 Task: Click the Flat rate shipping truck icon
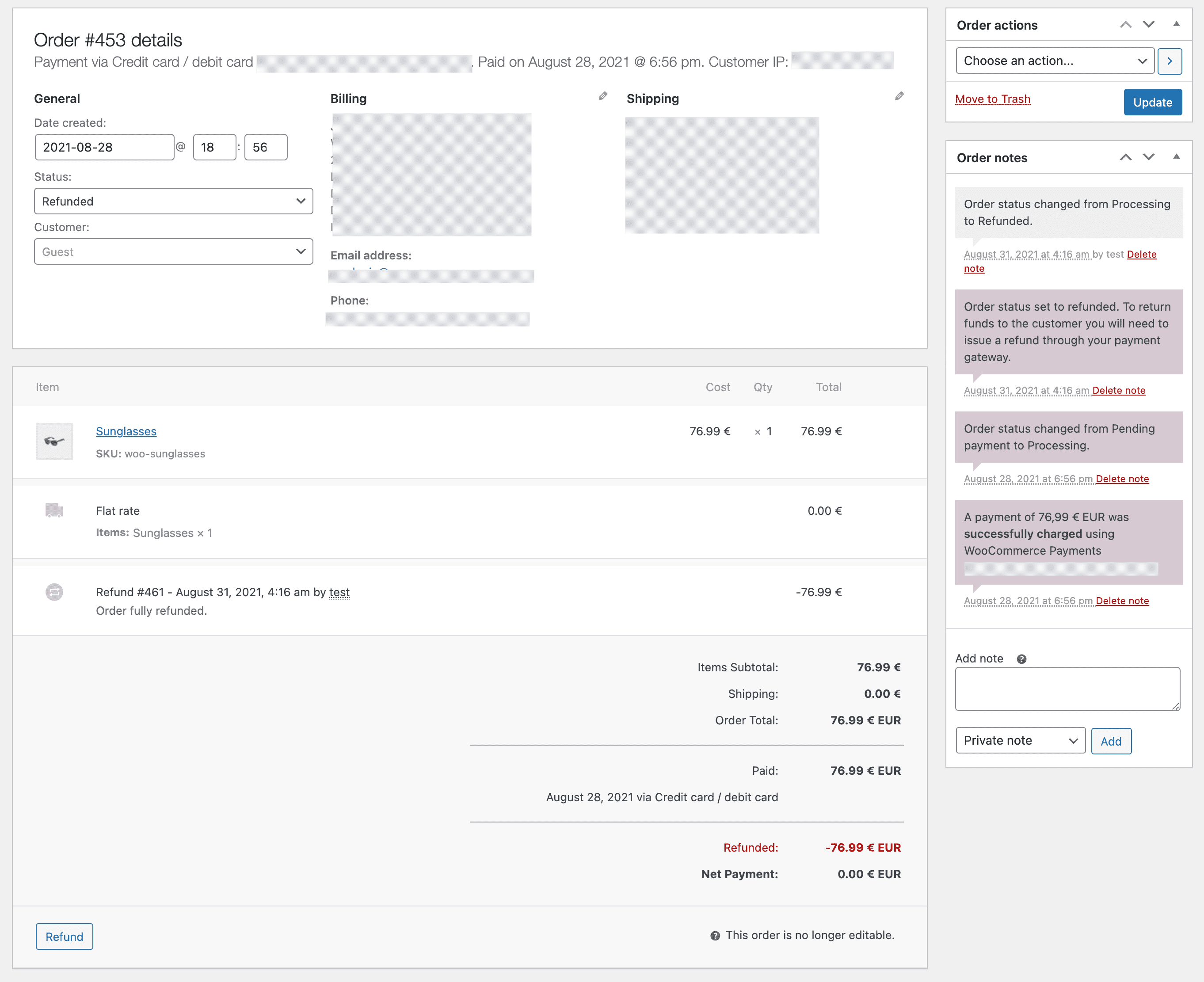coord(54,510)
